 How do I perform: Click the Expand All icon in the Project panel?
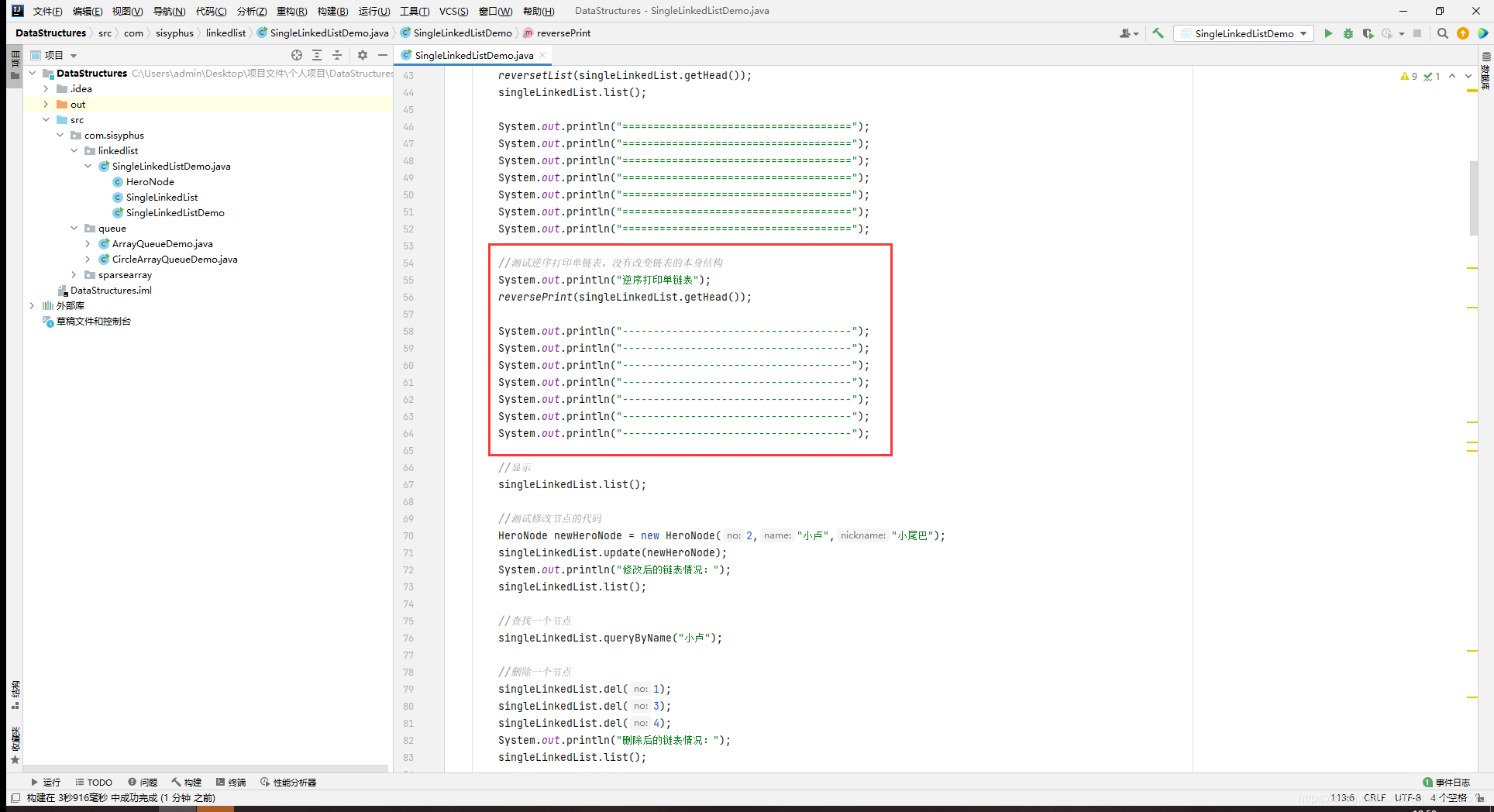coord(317,55)
